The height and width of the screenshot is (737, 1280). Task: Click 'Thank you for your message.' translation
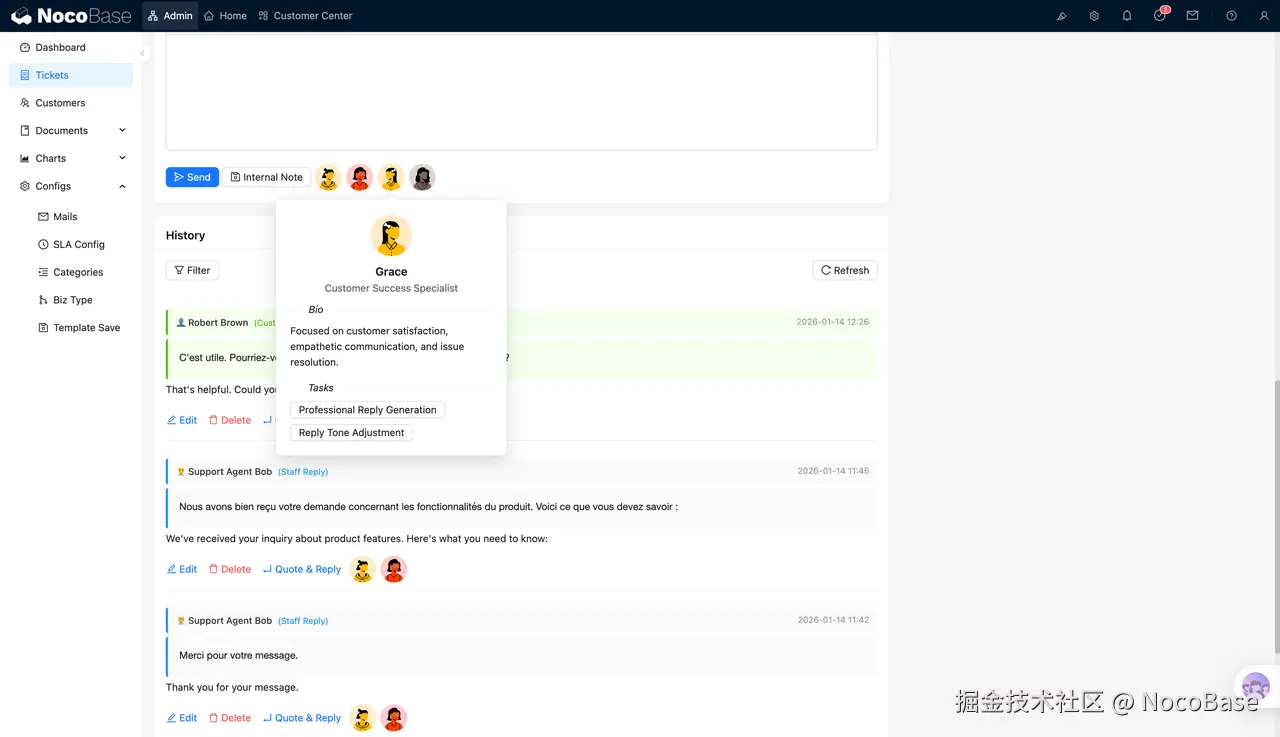tap(232, 688)
